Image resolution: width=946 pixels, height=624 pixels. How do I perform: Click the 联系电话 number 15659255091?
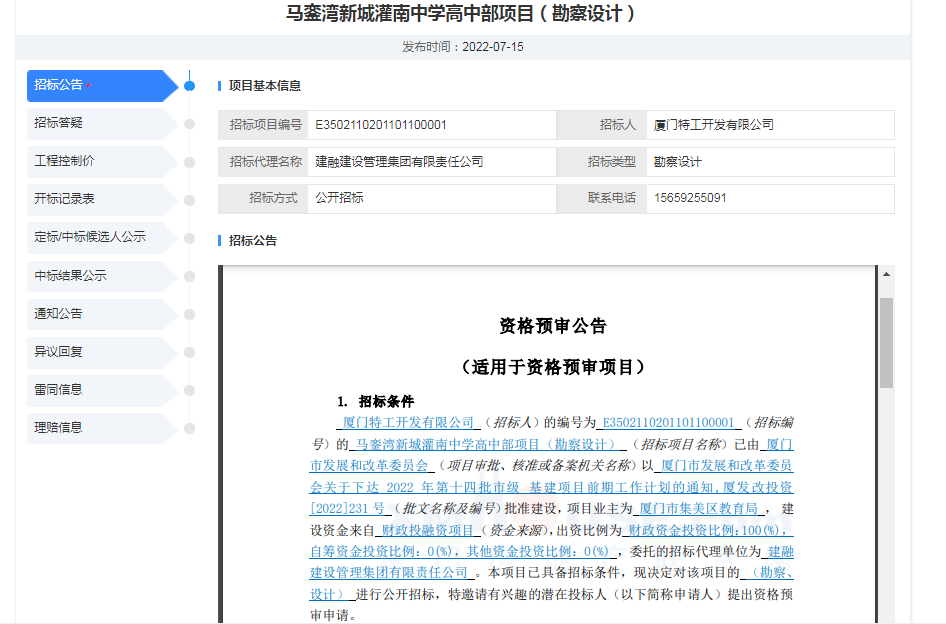pyautogui.click(x=690, y=199)
